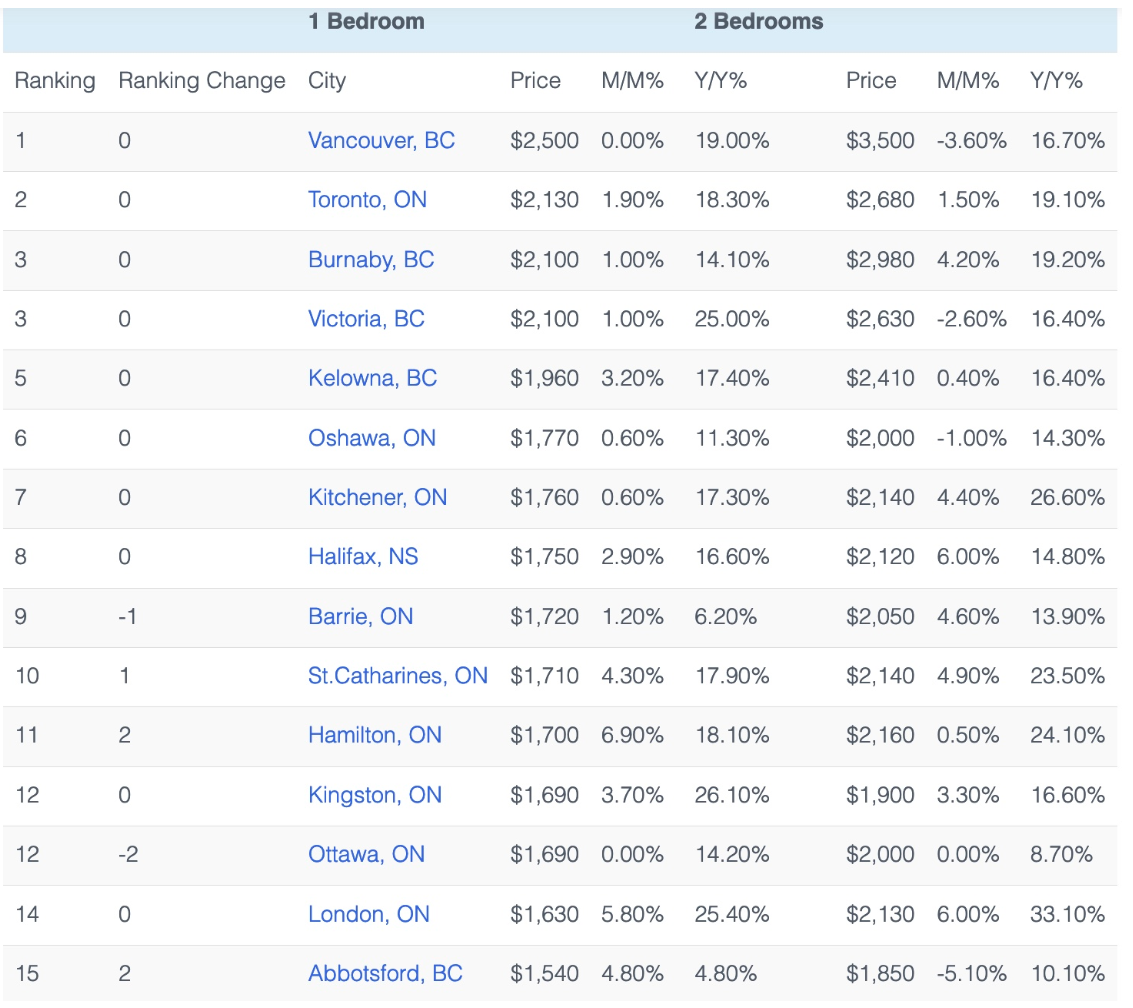1133x1008 pixels.
Task: Click the Ranking column header
Action: coord(55,81)
